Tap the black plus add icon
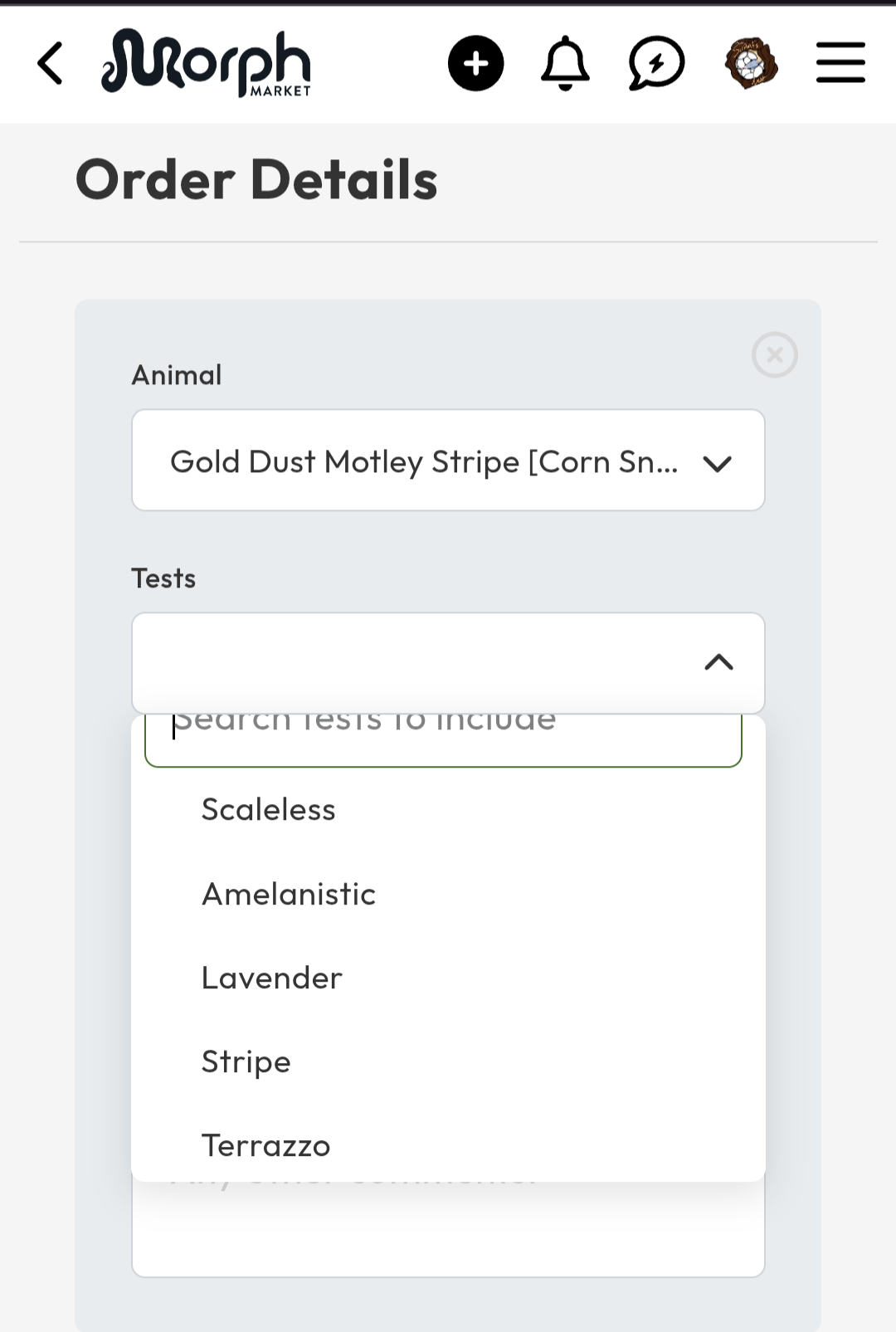This screenshot has width=896, height=1332. tap(475, 63)
